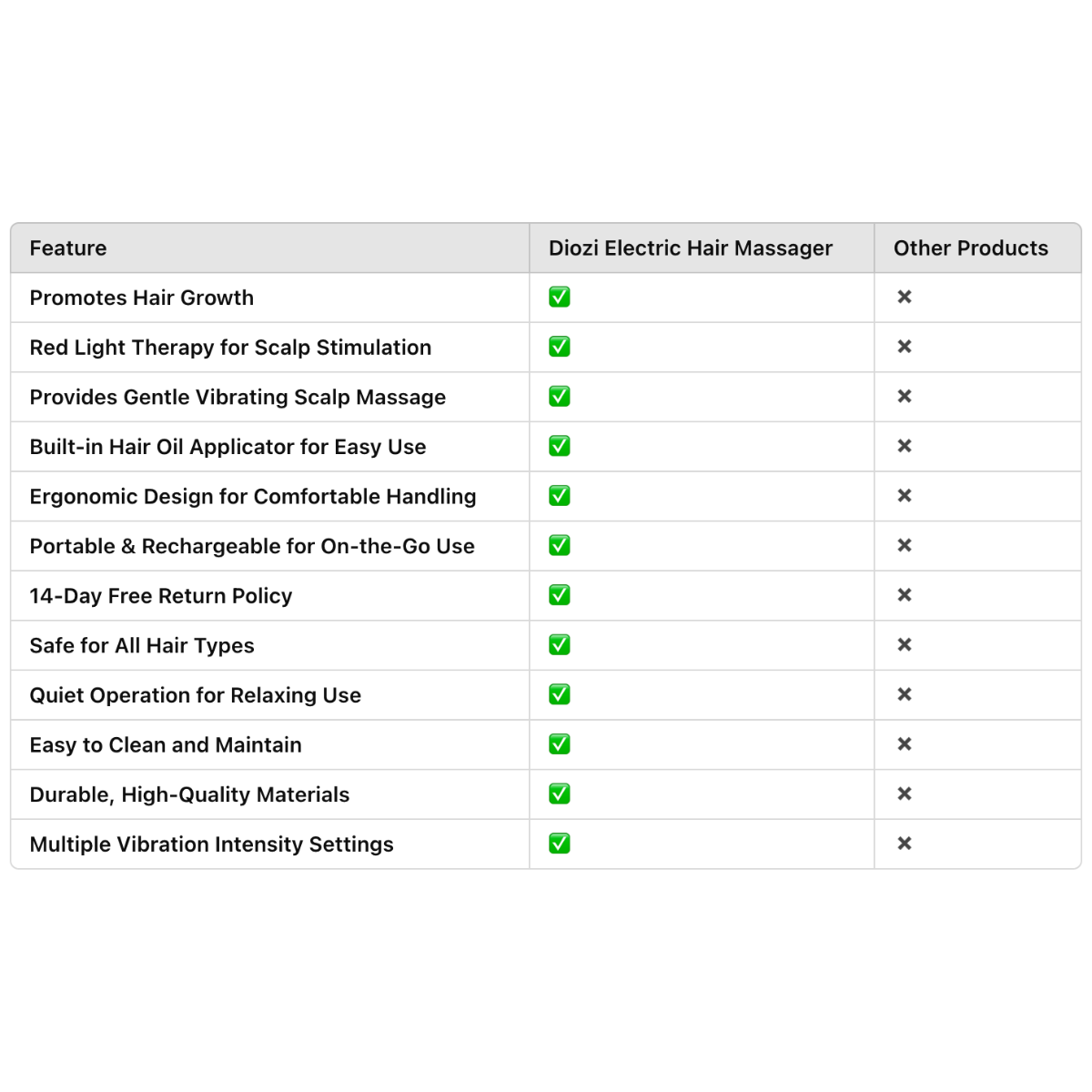Click the Ergonomic Design for Comfortable Handling text
The height and width of the screenshot is (1092, 1092).
(253, 497)
